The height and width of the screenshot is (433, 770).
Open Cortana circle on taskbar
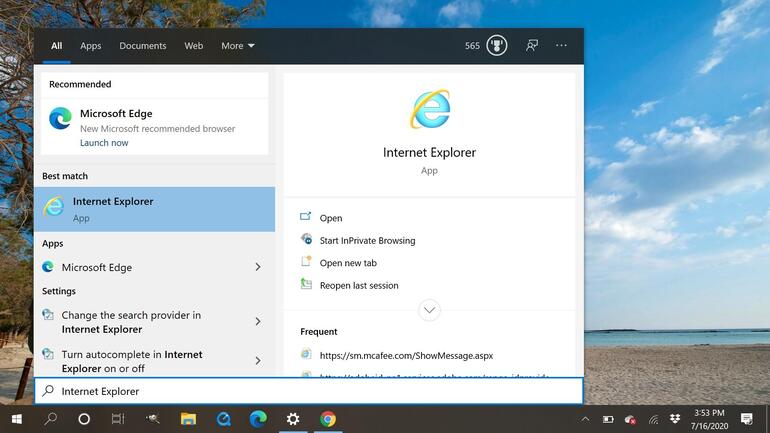pos(84,419)
